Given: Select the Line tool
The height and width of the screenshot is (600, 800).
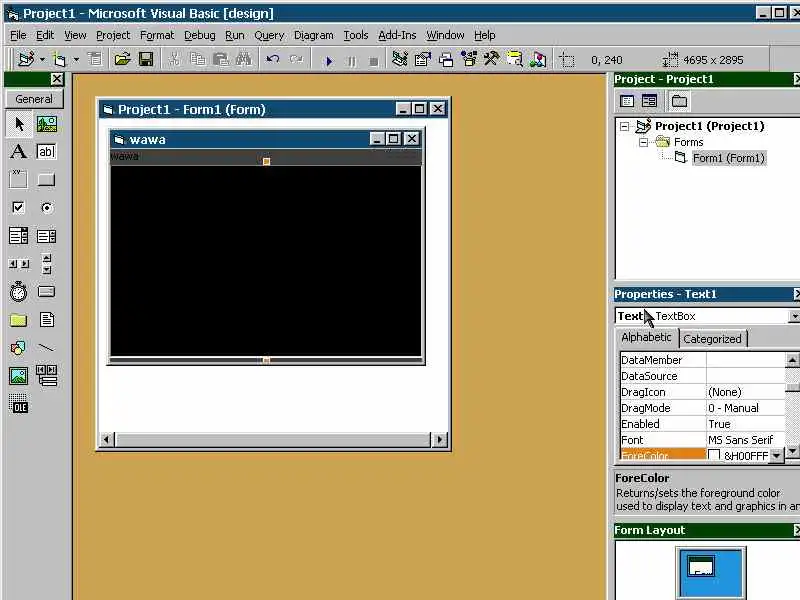Looking at the screenshot, I should point(46,348).
